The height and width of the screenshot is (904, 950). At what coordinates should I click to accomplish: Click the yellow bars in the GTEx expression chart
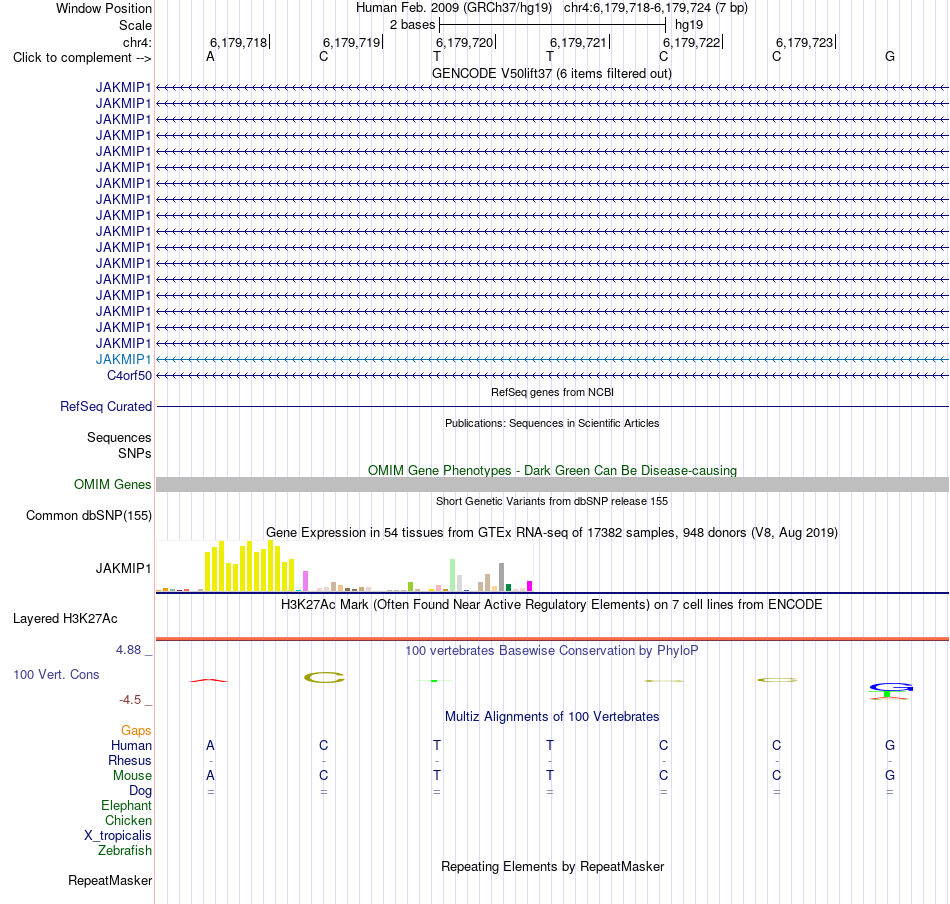[250, 567]
